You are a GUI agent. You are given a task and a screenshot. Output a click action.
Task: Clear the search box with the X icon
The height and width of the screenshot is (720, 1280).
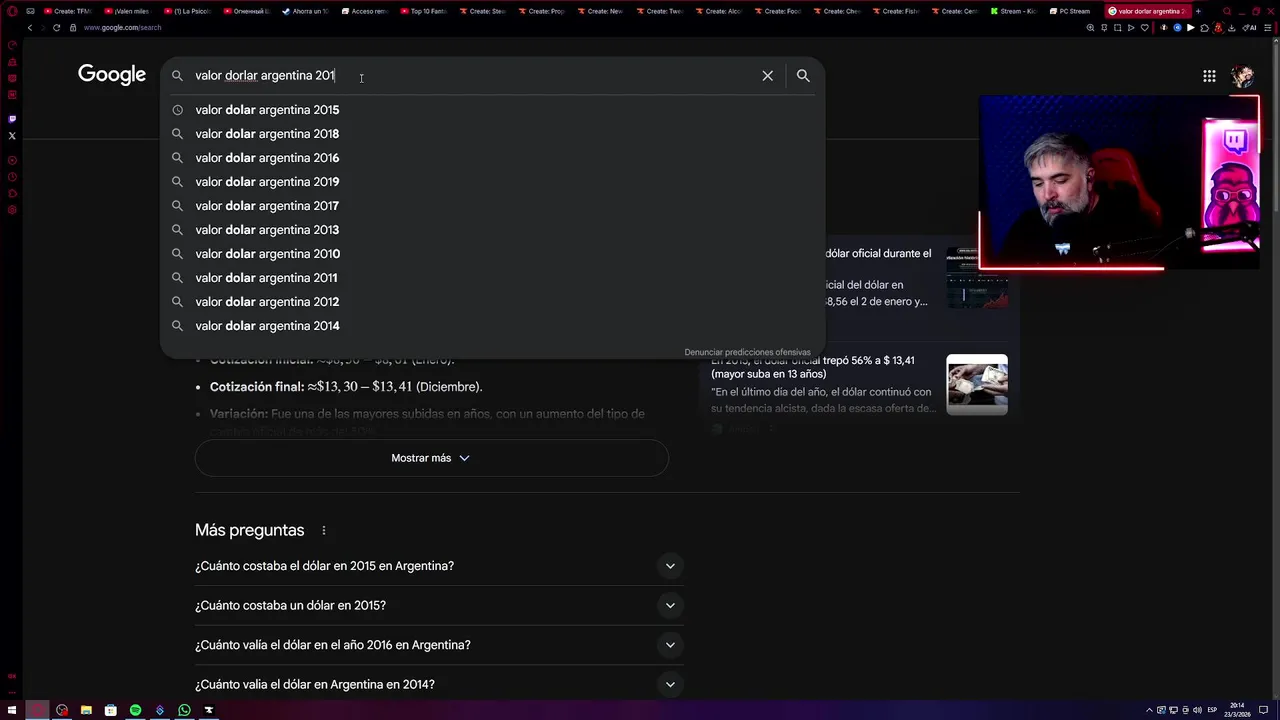click(x=767, y=76)
